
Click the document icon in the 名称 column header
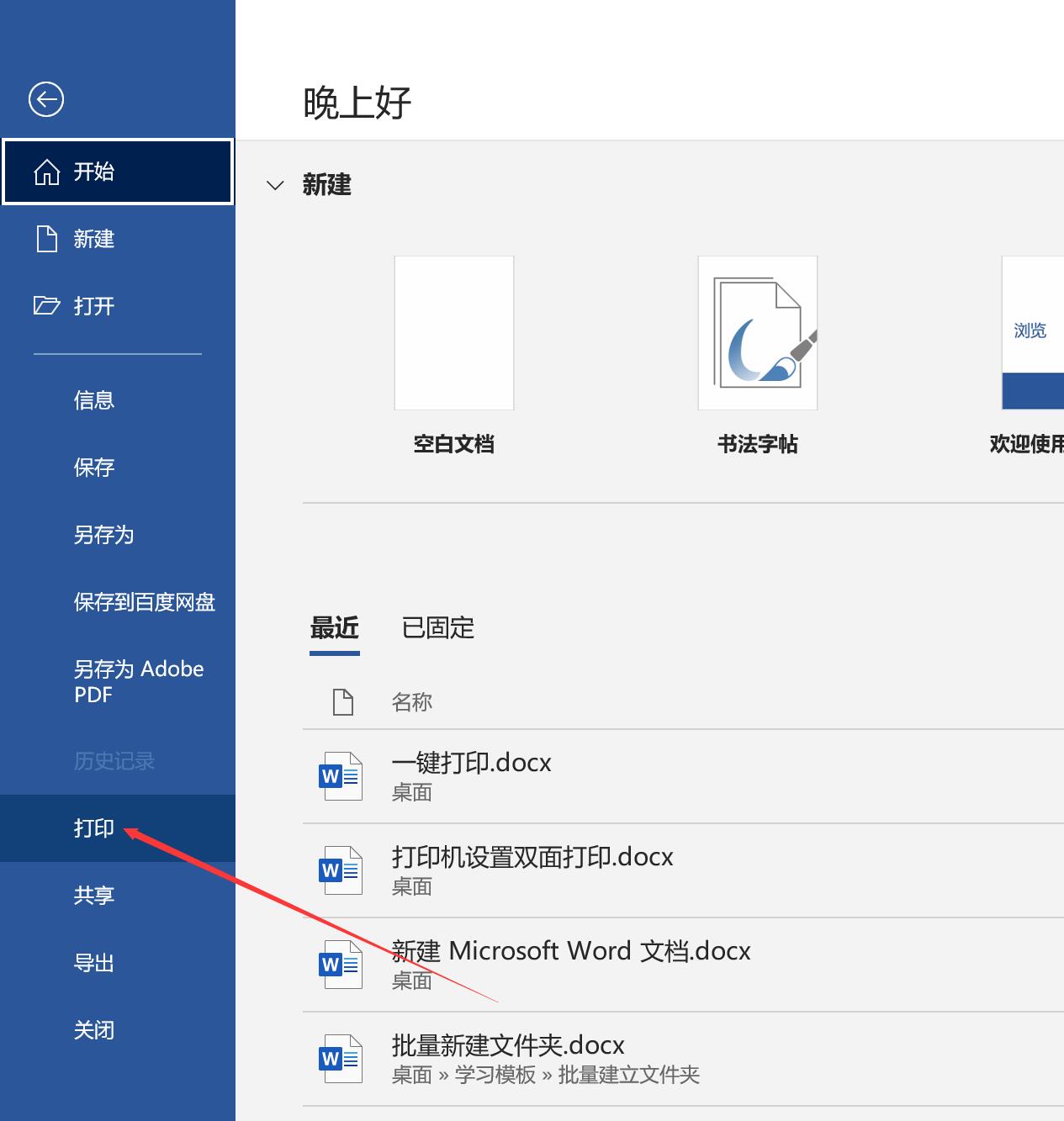342,701
